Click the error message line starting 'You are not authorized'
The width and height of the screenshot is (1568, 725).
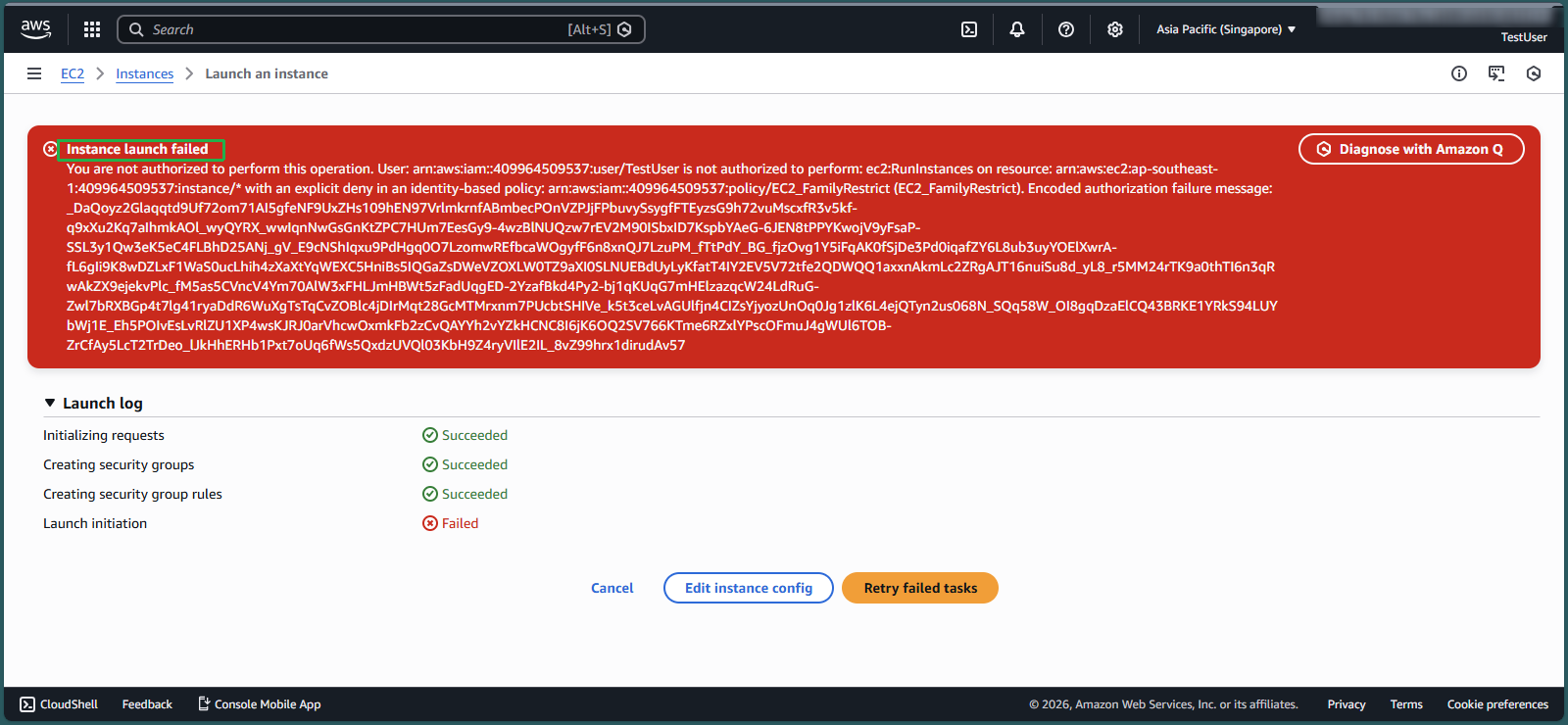tap(642, 169)
